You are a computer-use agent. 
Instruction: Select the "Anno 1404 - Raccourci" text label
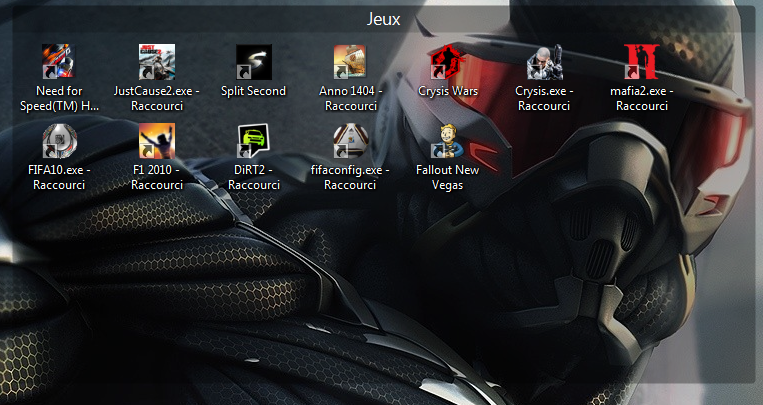pyautogui.click(x=350, y=98)
